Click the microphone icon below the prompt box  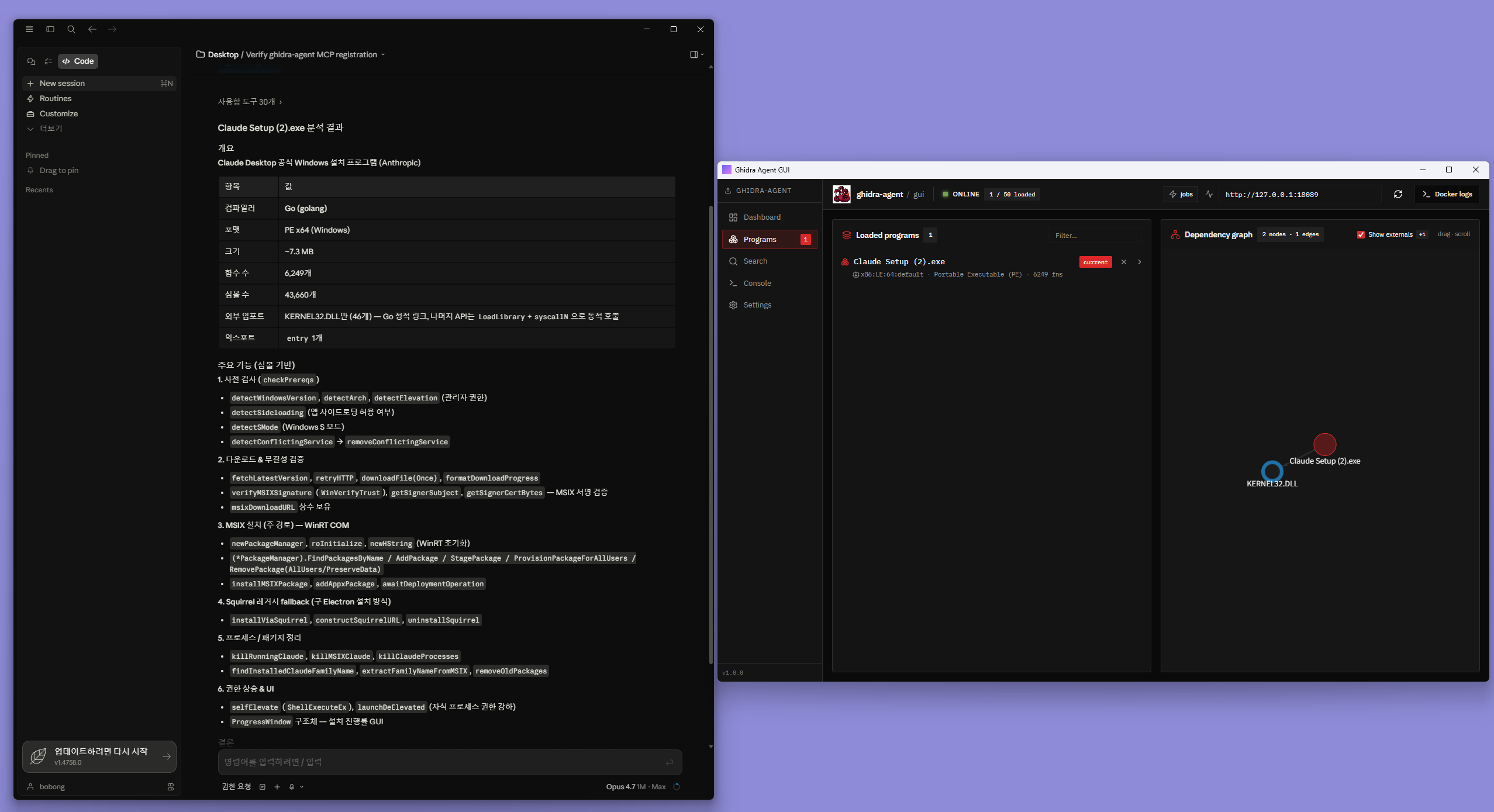coord(292,787)
